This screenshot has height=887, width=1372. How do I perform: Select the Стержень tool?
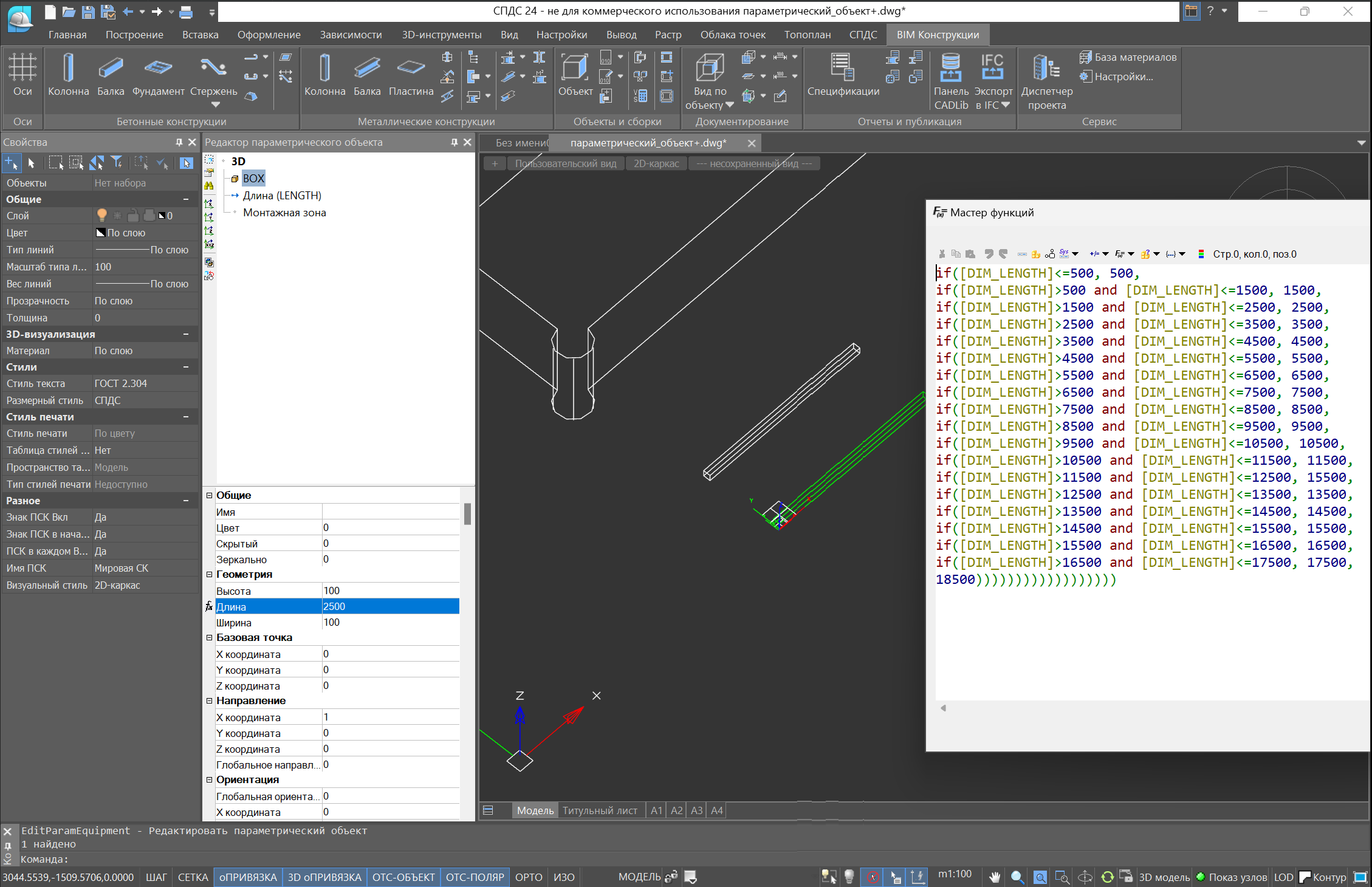click(213, 74)
